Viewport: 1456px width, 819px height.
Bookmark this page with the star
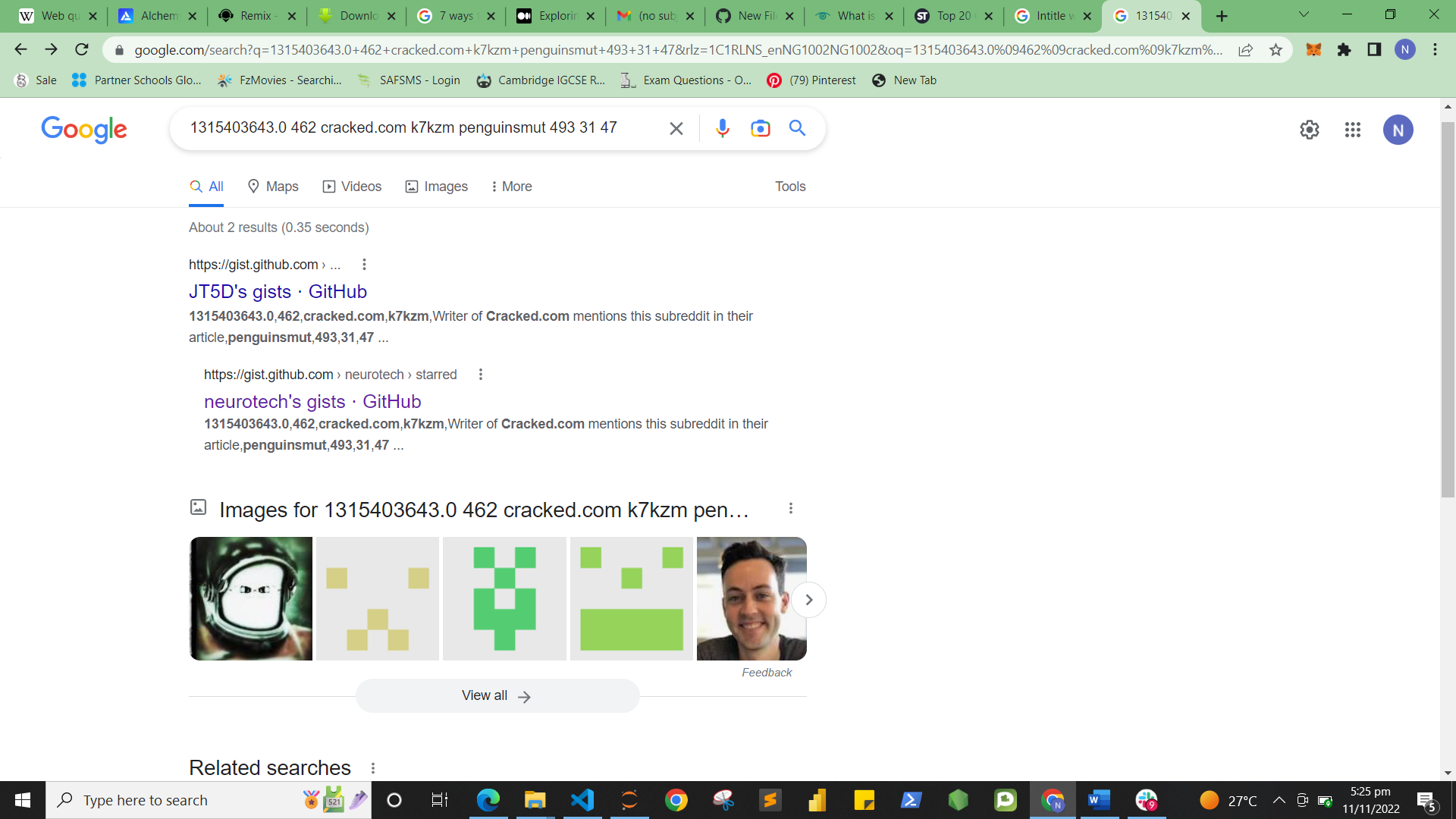coord(1276,50)
